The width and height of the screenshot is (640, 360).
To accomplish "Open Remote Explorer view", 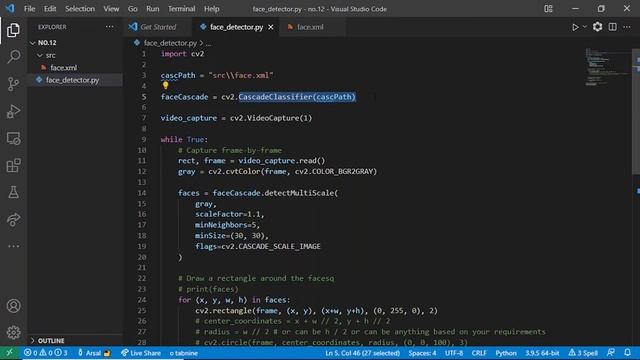I will coord(13,138).
